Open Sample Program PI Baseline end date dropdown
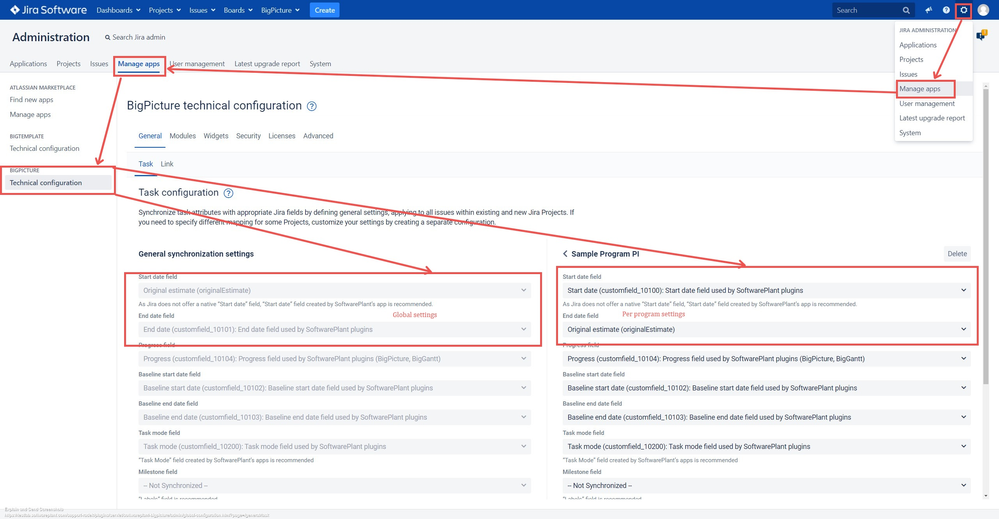This screenshot has height=519, width=999. coord(766,417)
